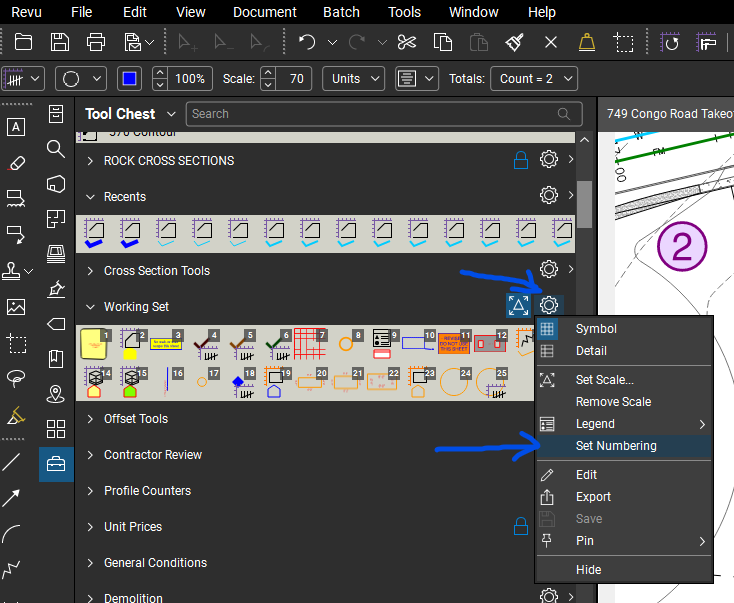Select the Text Box tool in left sidebar
The width and height of the screenshot is (734, 603).
[16, 127]
